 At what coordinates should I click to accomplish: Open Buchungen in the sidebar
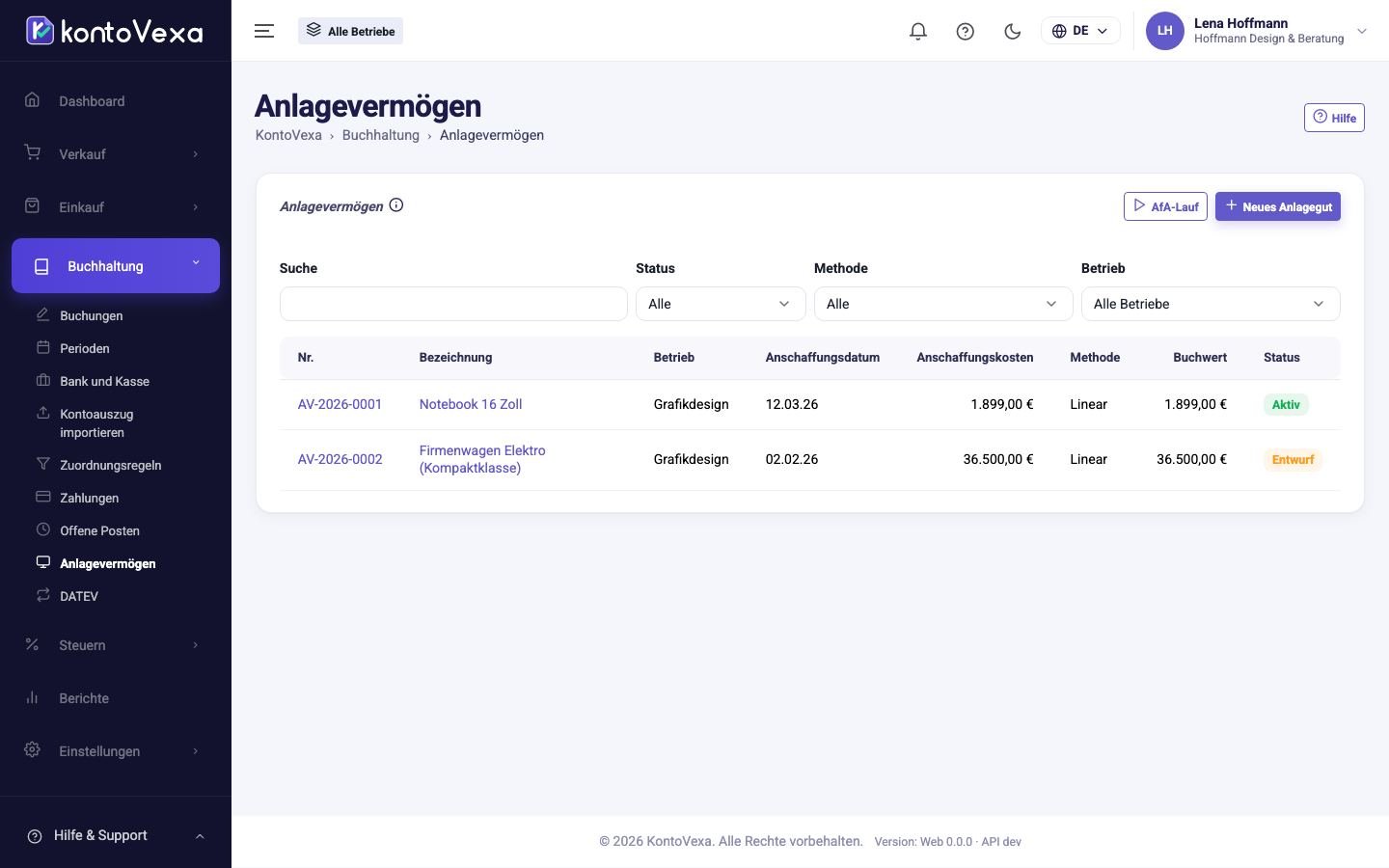click(x=92, y=315)
